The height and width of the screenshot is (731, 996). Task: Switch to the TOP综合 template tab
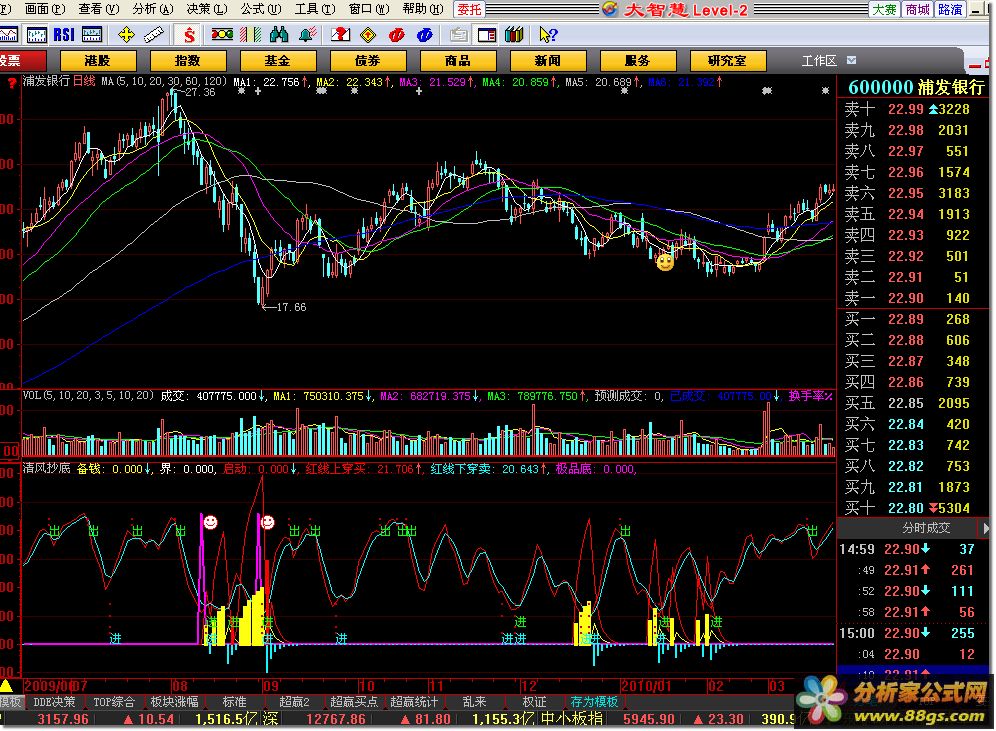[x=114, y=702]
